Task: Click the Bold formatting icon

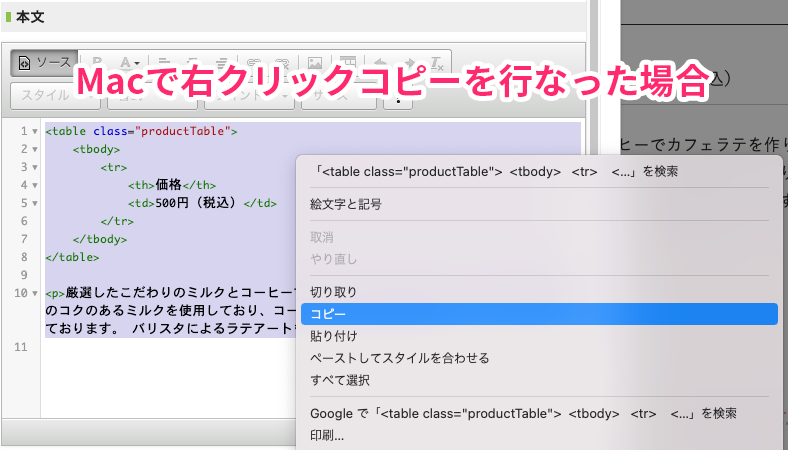Action: 98,63
